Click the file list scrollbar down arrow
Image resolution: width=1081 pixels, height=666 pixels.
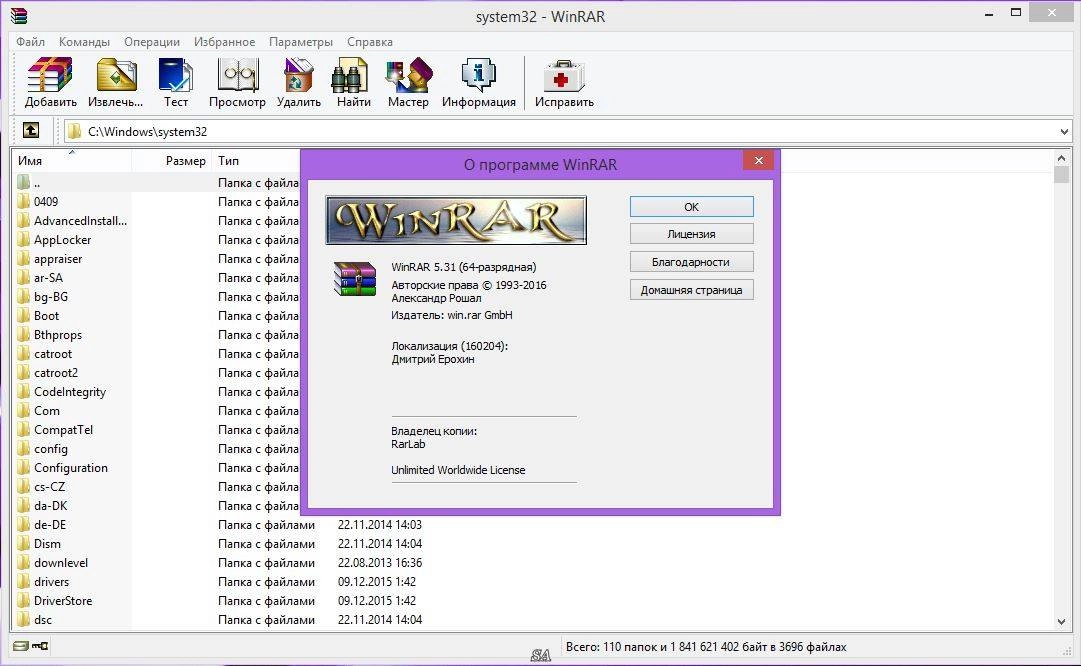(x=1062, y=621)
